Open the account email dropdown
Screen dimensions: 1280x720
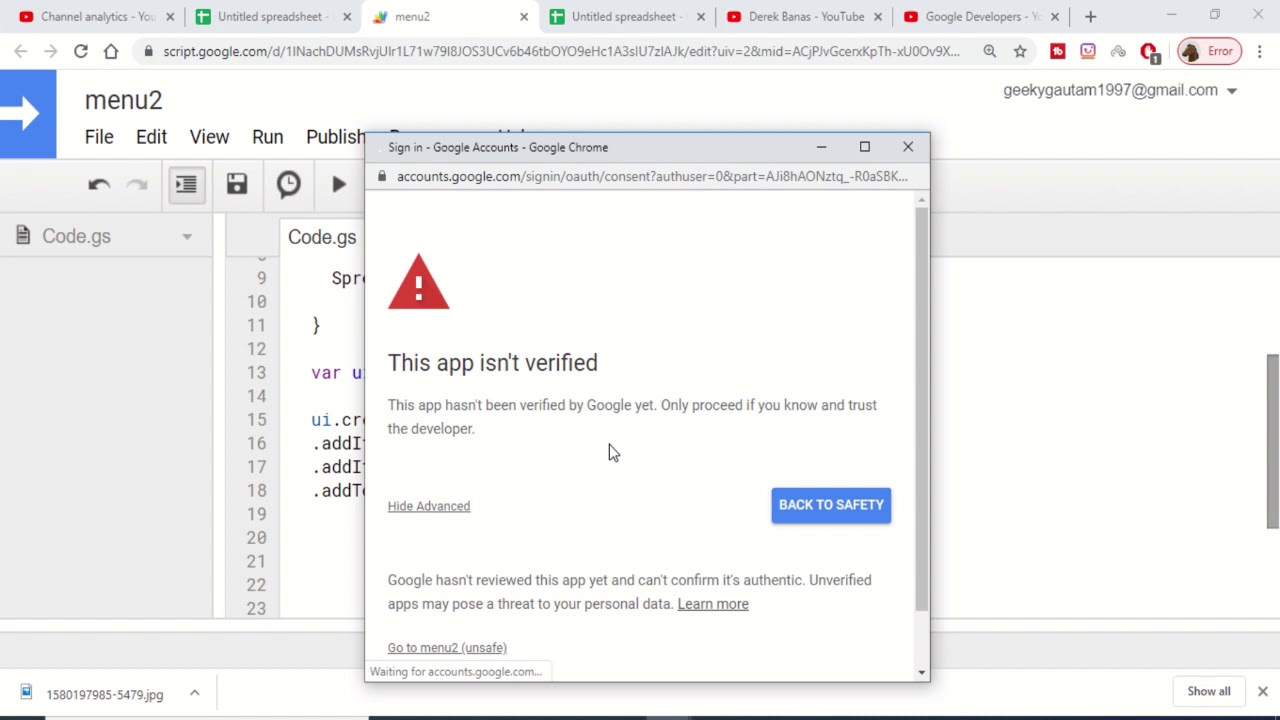point(1232,91)
